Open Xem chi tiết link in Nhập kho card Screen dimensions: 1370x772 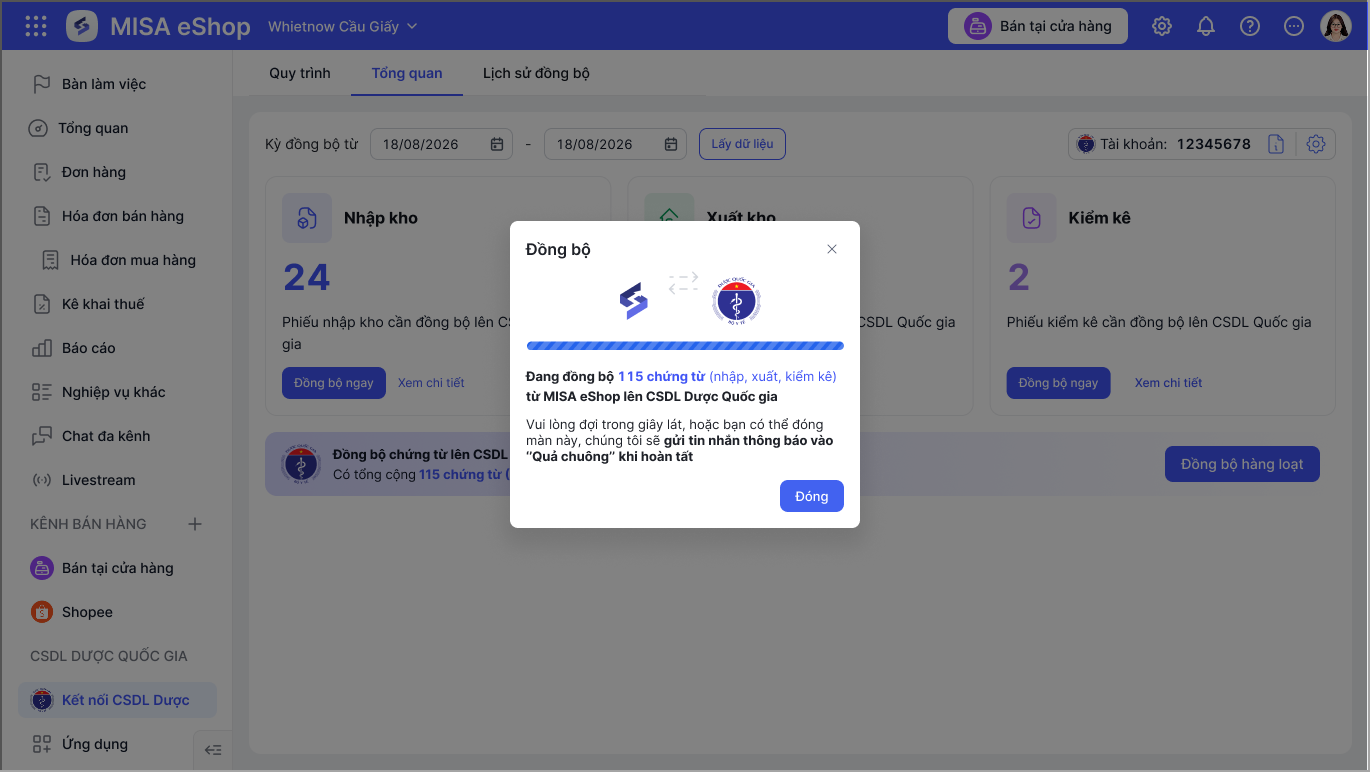pyautogui.click(x=431, y=383)
